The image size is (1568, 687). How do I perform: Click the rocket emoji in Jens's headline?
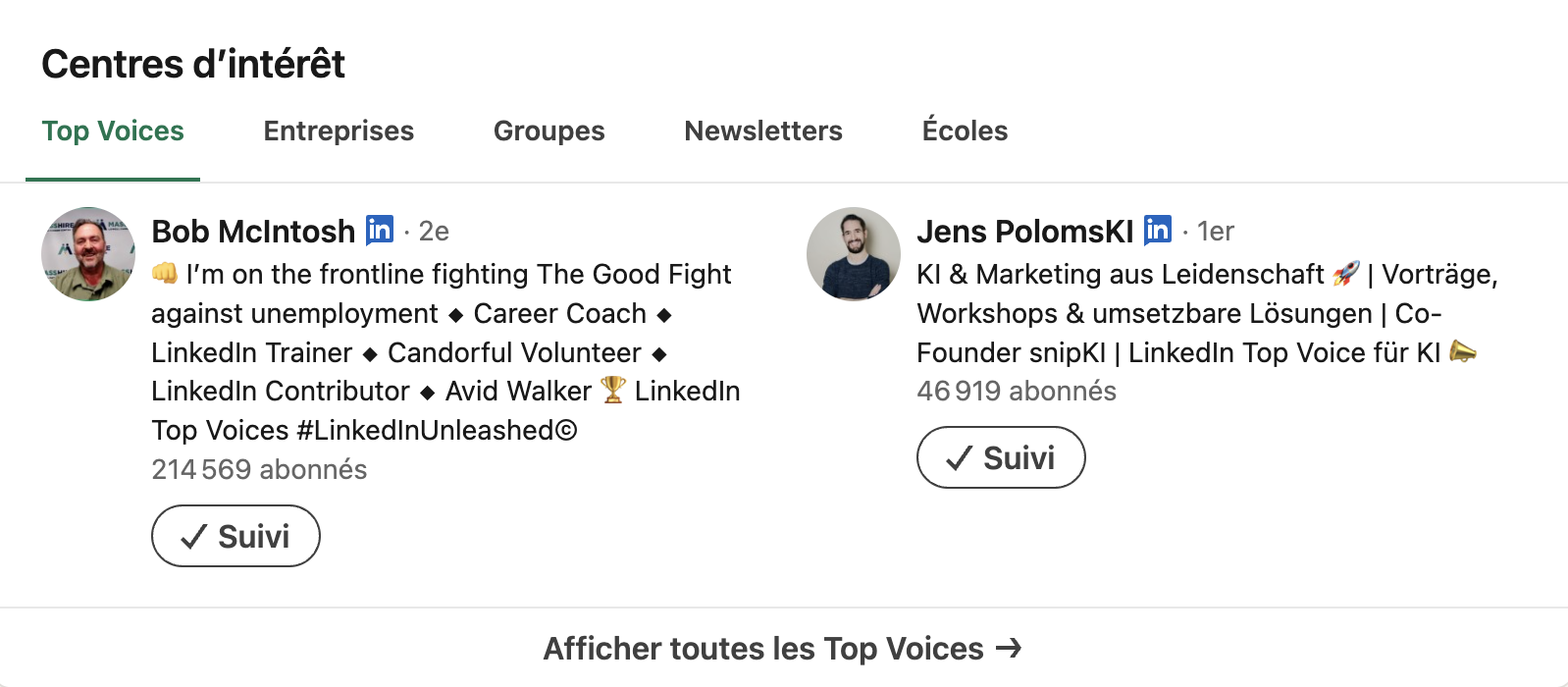click(1346, 273)
